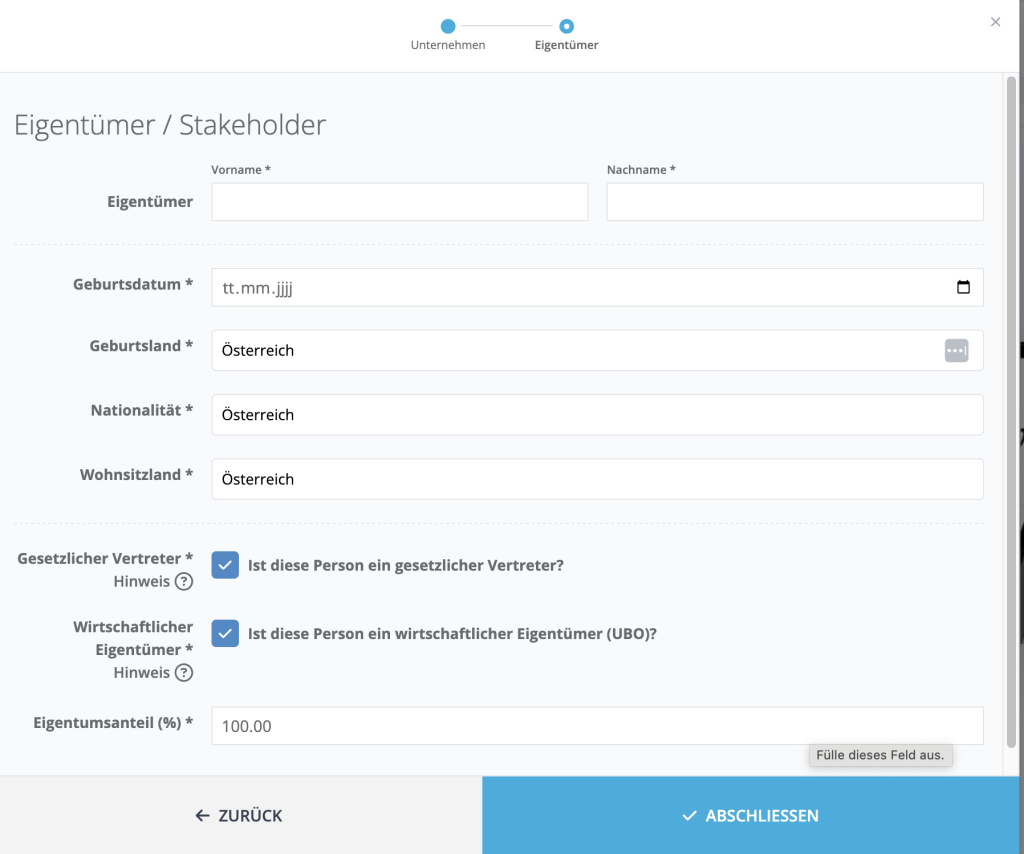Toggle the wirtschaftlicher Eigentümer (UBO) checkbox

(x=225, y=633)
